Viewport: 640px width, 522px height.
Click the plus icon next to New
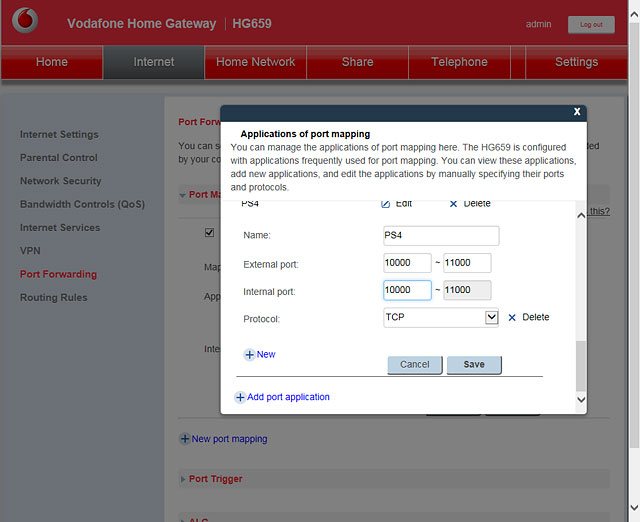[249, 355]
